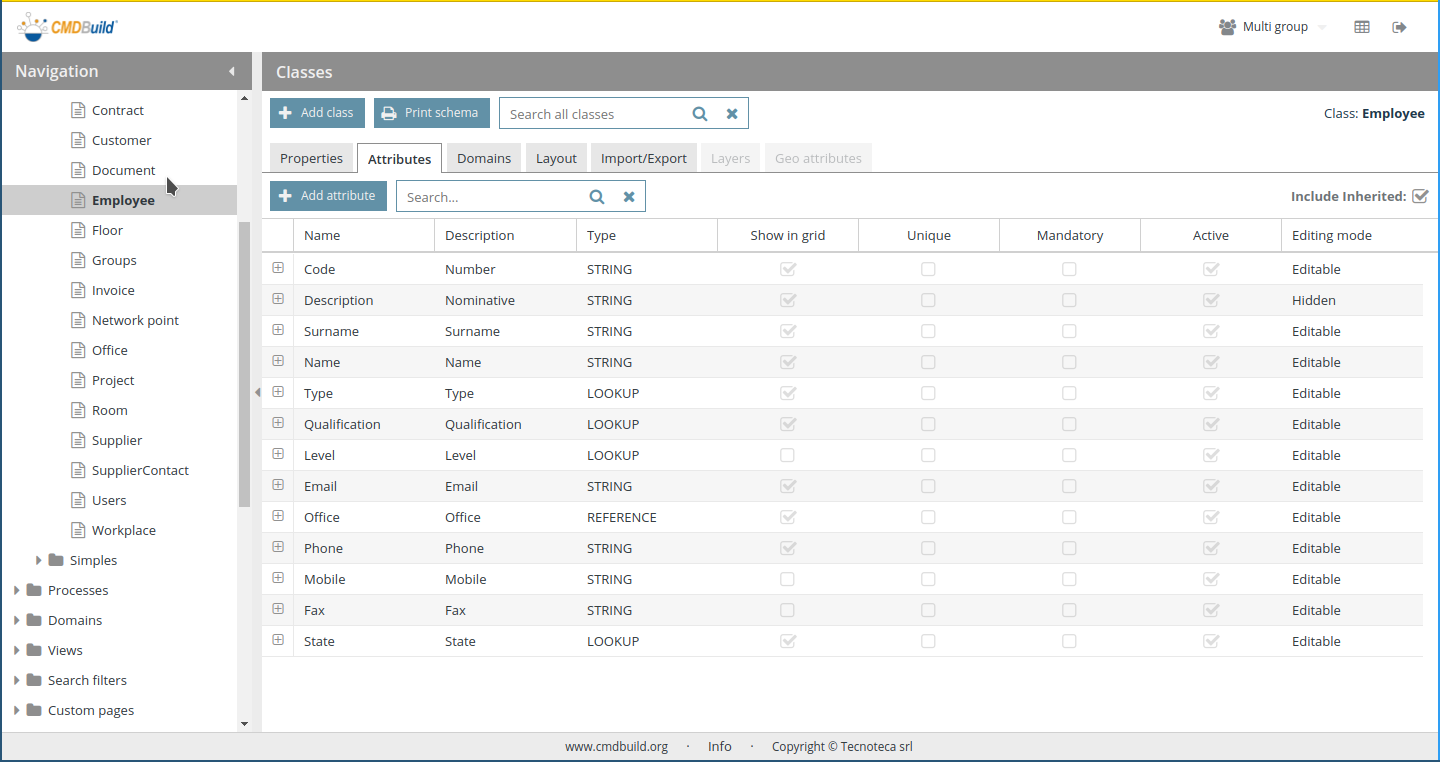Click the CMDBuild logo
1440x762 pixels.
click(x=67, y=26)
